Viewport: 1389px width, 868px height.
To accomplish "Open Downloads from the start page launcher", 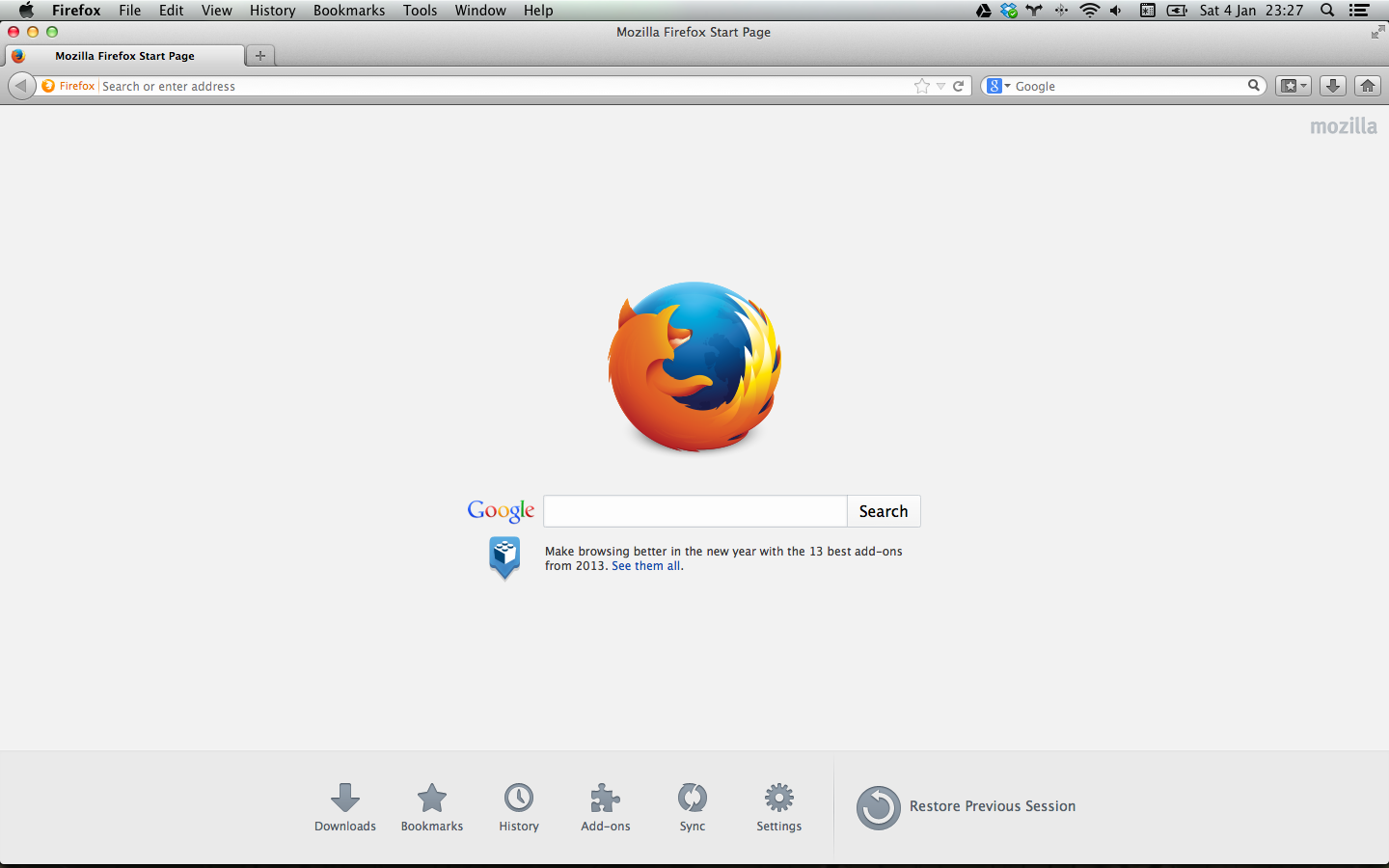I will click(x=345, y=807).
